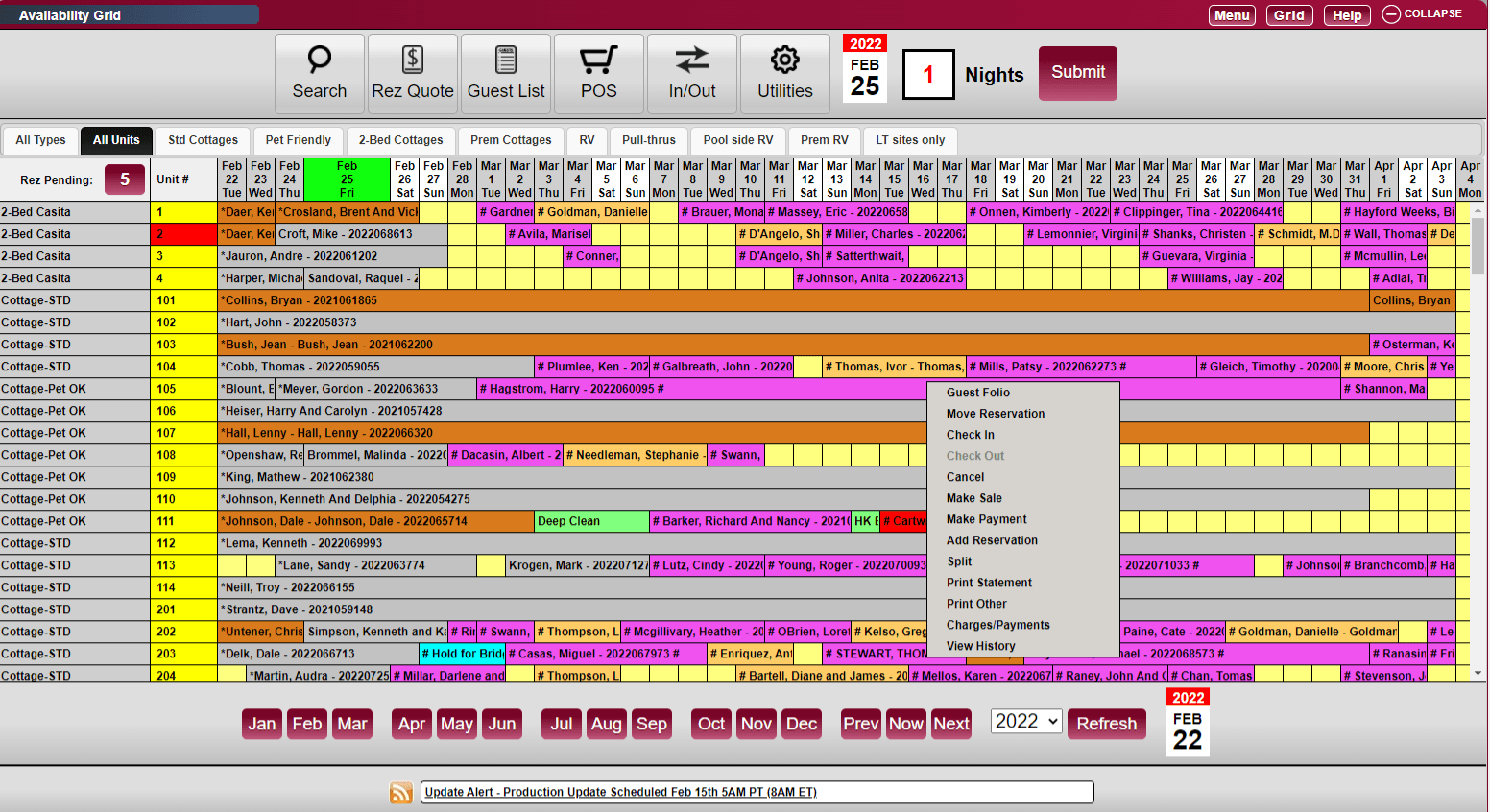The width and height of the screenshot is (1490, 812).
Task: Open the Search tool
Action: tap(320, 74)
